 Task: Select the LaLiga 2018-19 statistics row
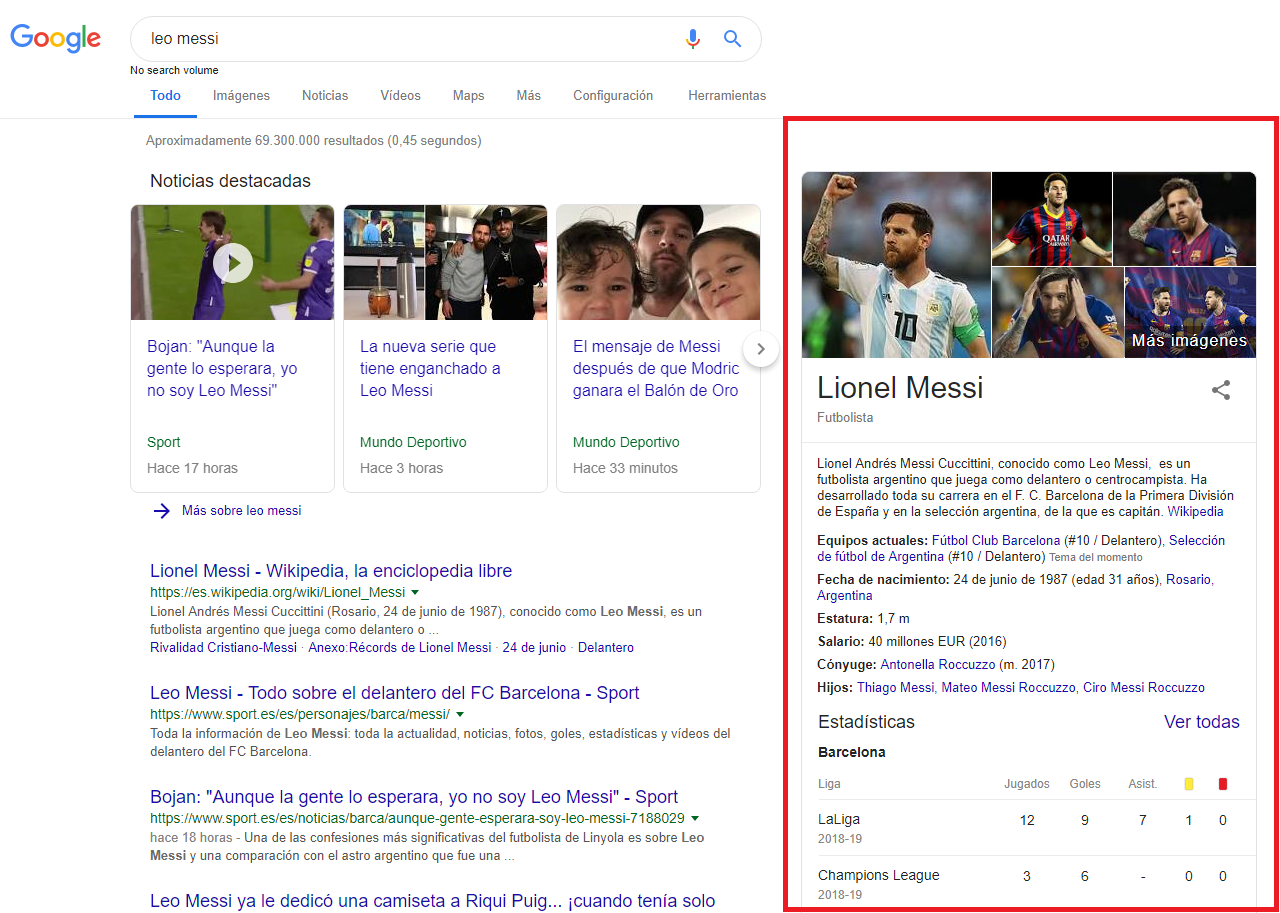click(x=1029, y=828)
